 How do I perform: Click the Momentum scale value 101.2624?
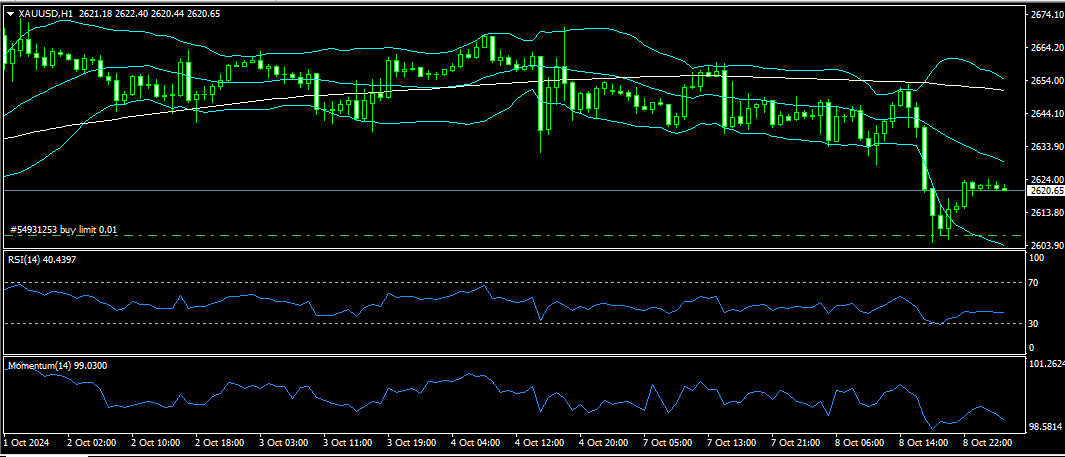[x=1046, y=365]
